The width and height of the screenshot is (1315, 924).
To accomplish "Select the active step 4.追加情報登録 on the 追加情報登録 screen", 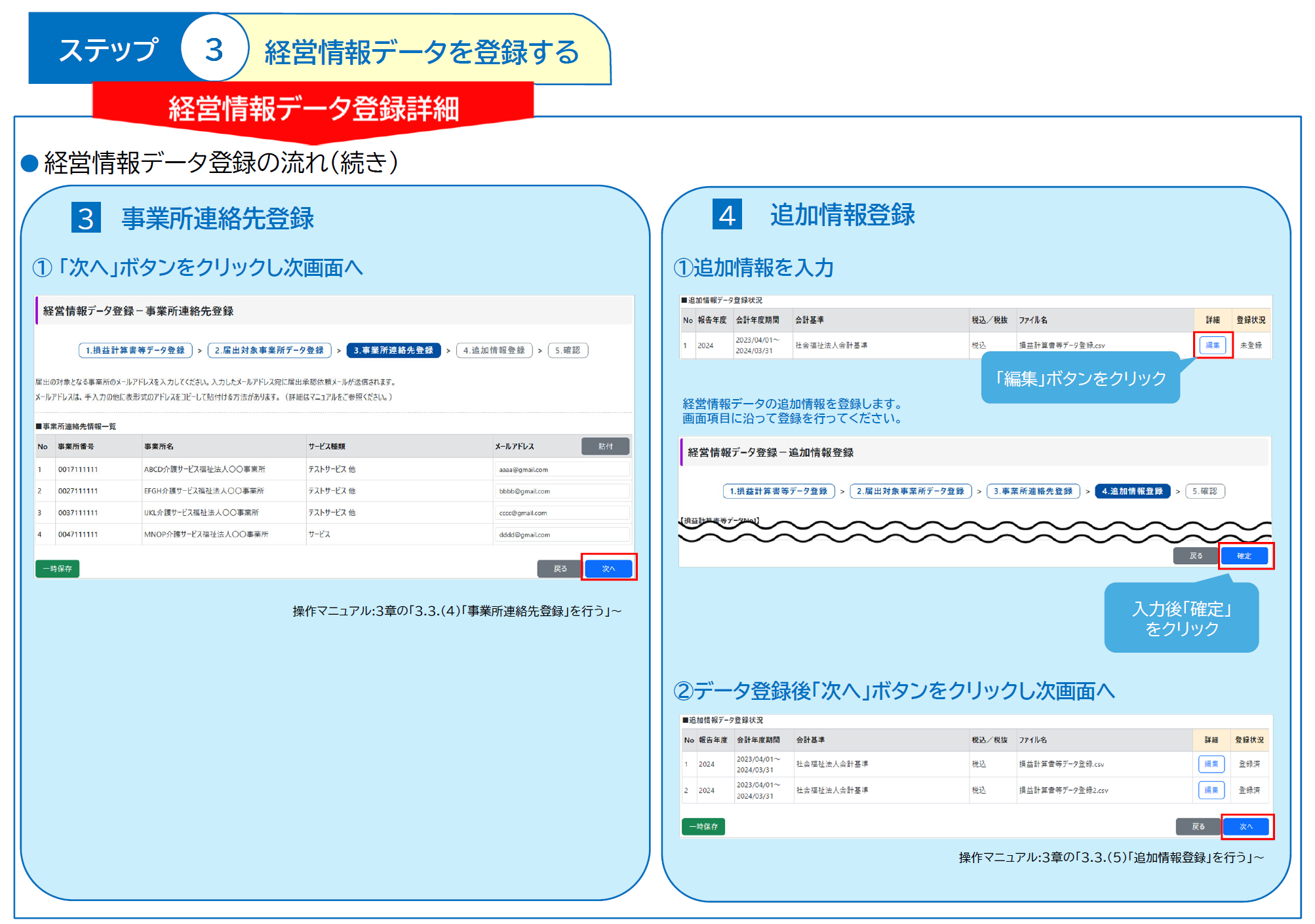I will [x=1132, y=491].
